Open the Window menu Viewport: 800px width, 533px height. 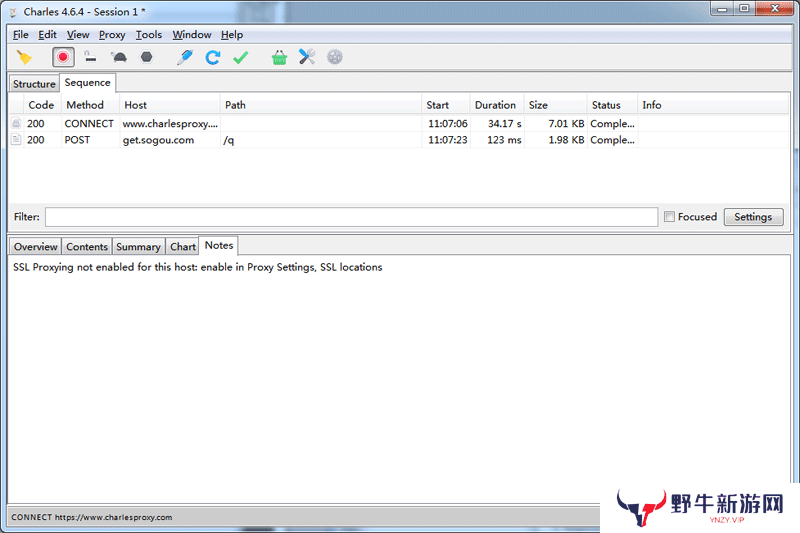click(192, 35)
